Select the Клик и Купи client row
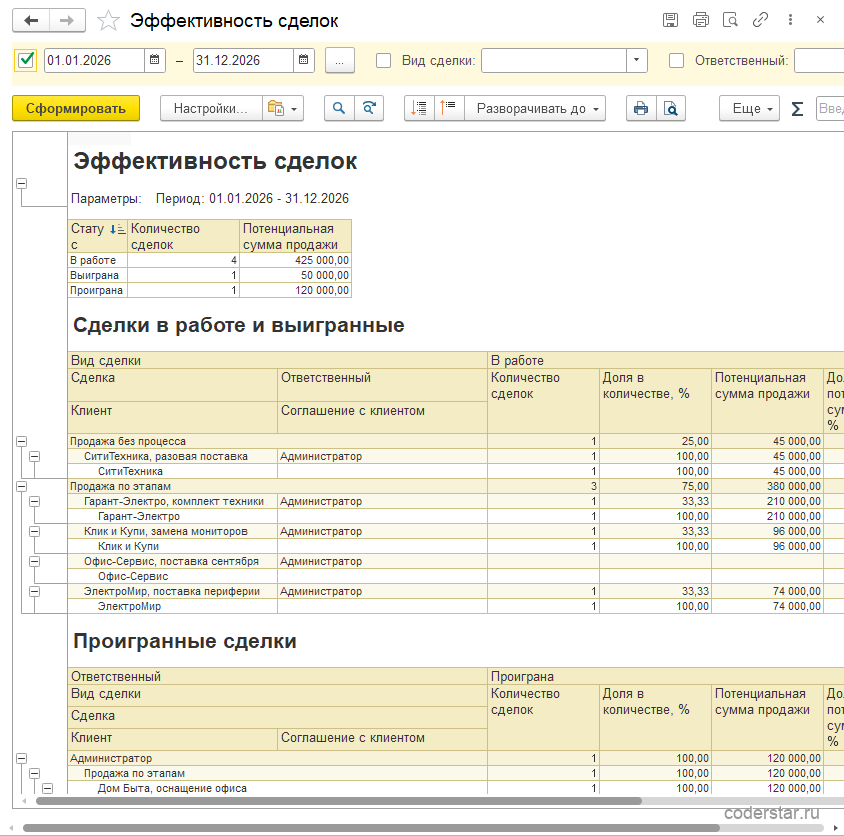844x836 pixels. 173,546
